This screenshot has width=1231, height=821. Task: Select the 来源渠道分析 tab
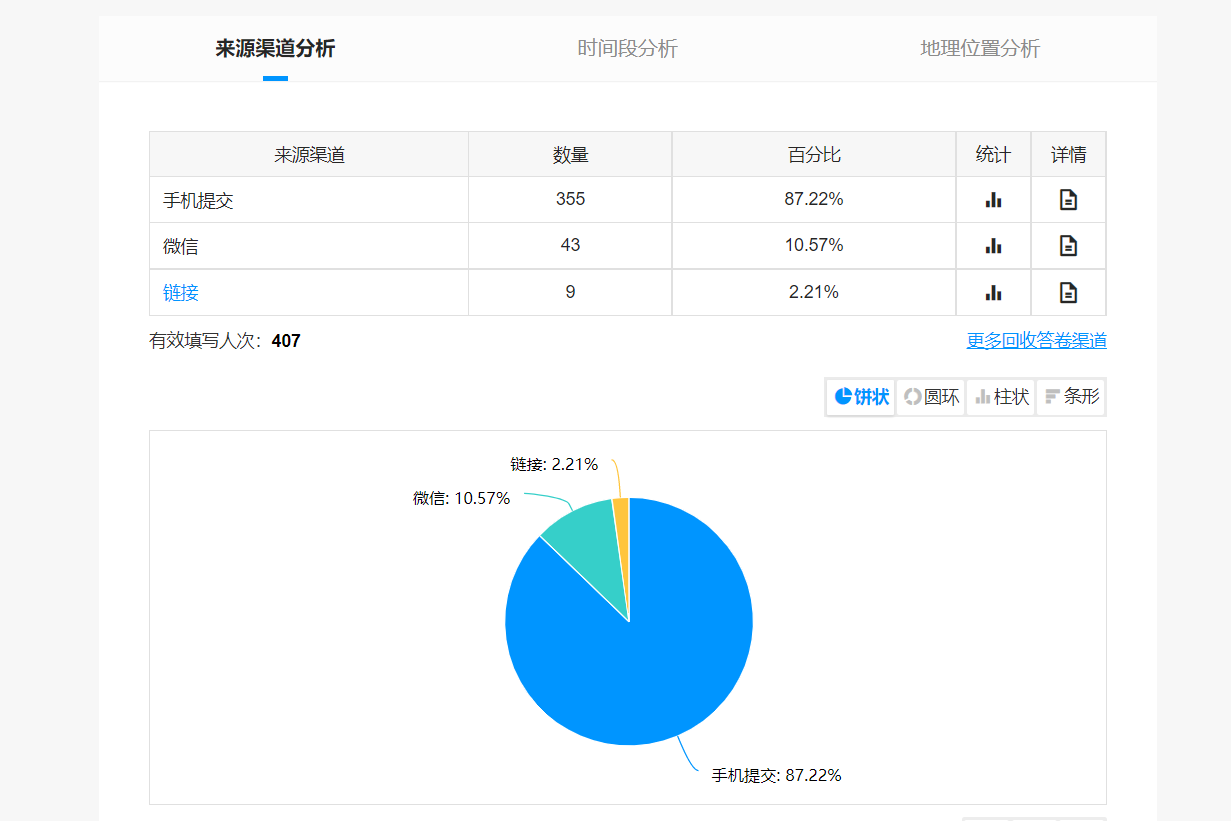(x=275, y=48)
